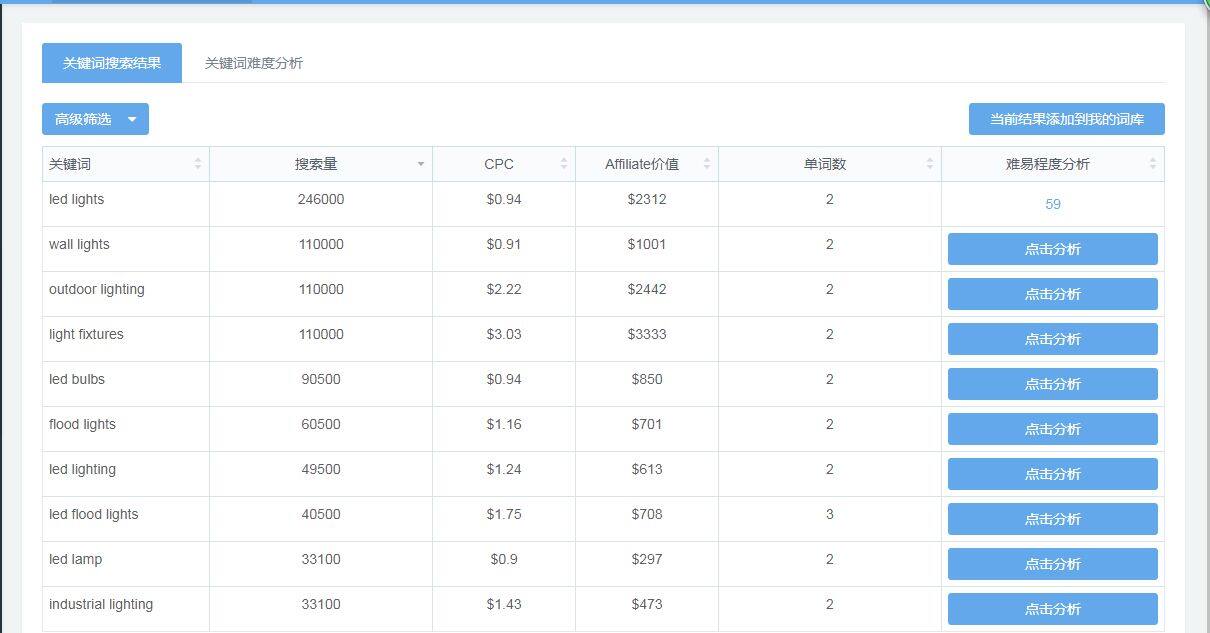Click 点击分析 for industrial lighting
The height and width of the screenshot is (633, 1210).
[1052, 609]
